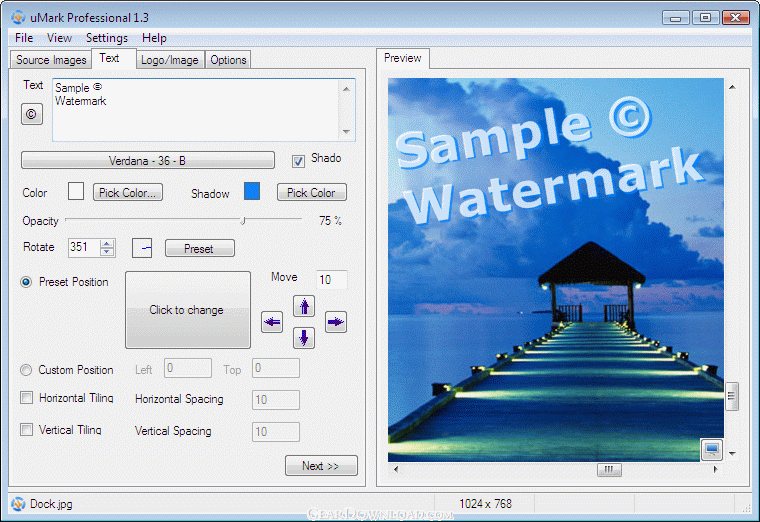760x522 pixels.
Task: Click the Click to change position button
Action: pyautogui.click(x=188, y=310)
